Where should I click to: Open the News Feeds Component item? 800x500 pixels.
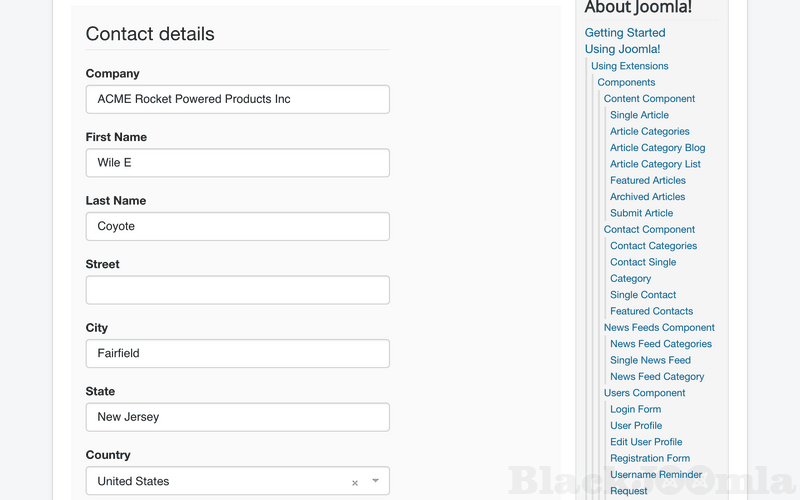pyautogui.click(x=659, y=328)
